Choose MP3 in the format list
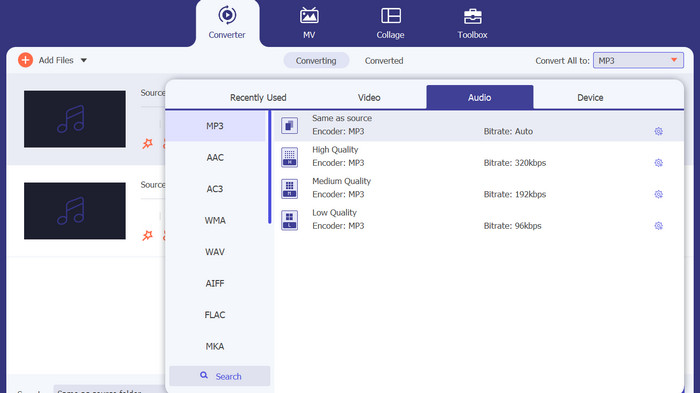700x393 pixels. pos(215,126)
